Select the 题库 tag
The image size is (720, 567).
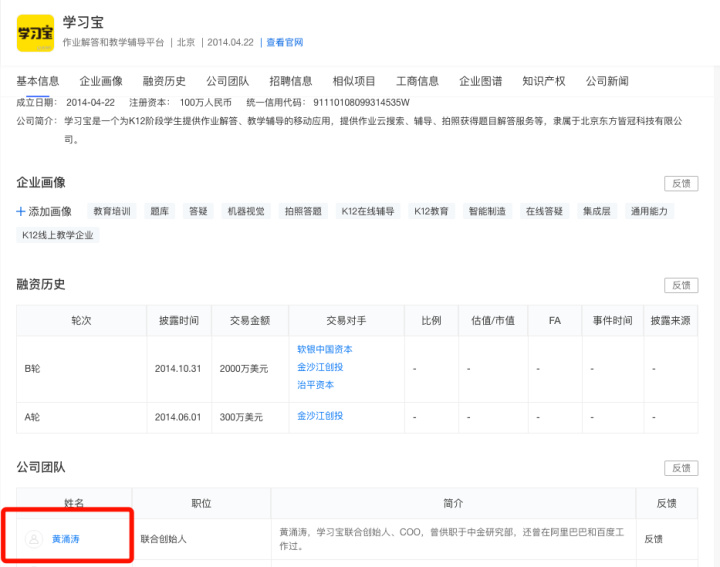(159, 211)
